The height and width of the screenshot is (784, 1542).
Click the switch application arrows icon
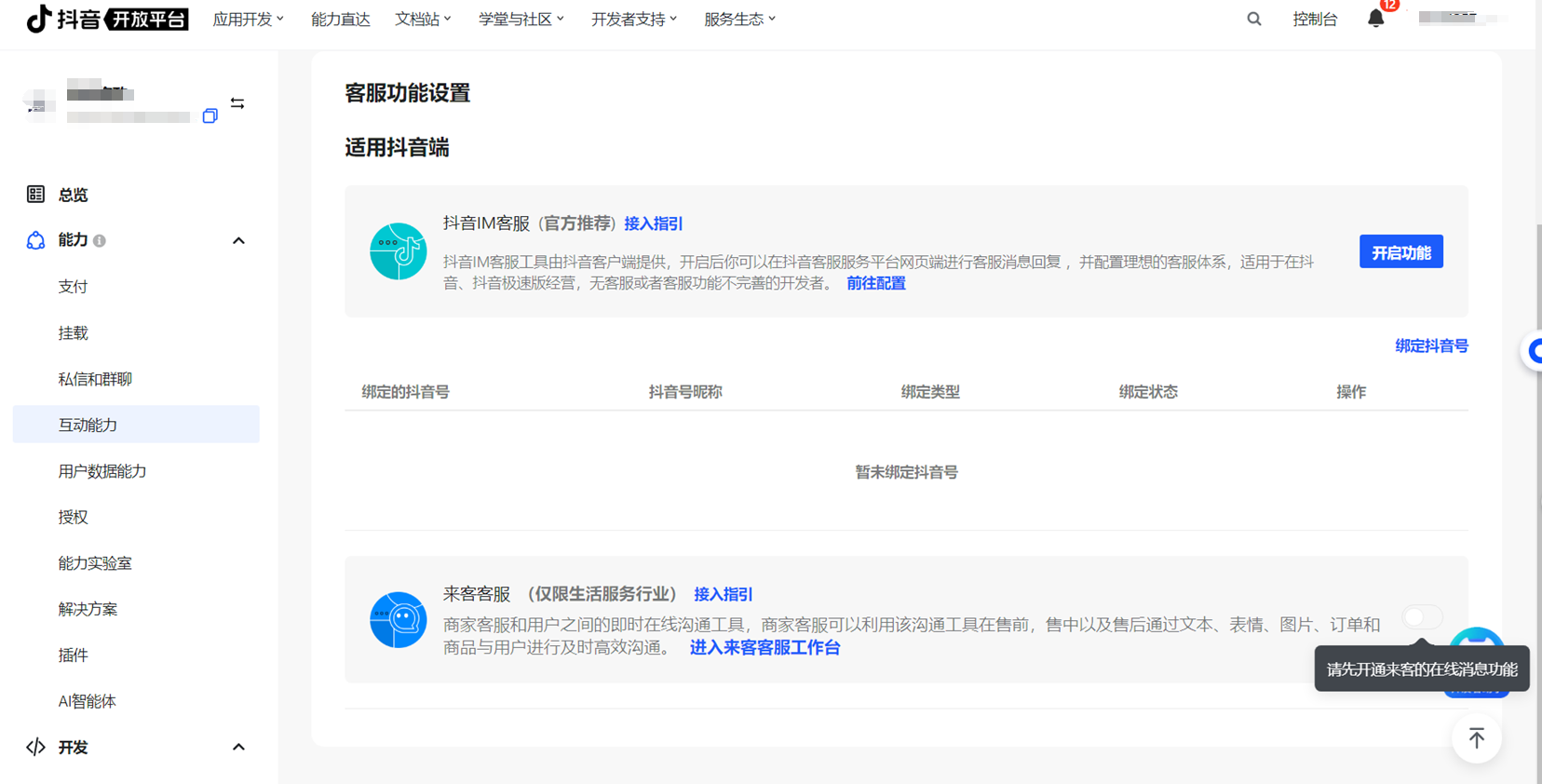tap(237, 103)
